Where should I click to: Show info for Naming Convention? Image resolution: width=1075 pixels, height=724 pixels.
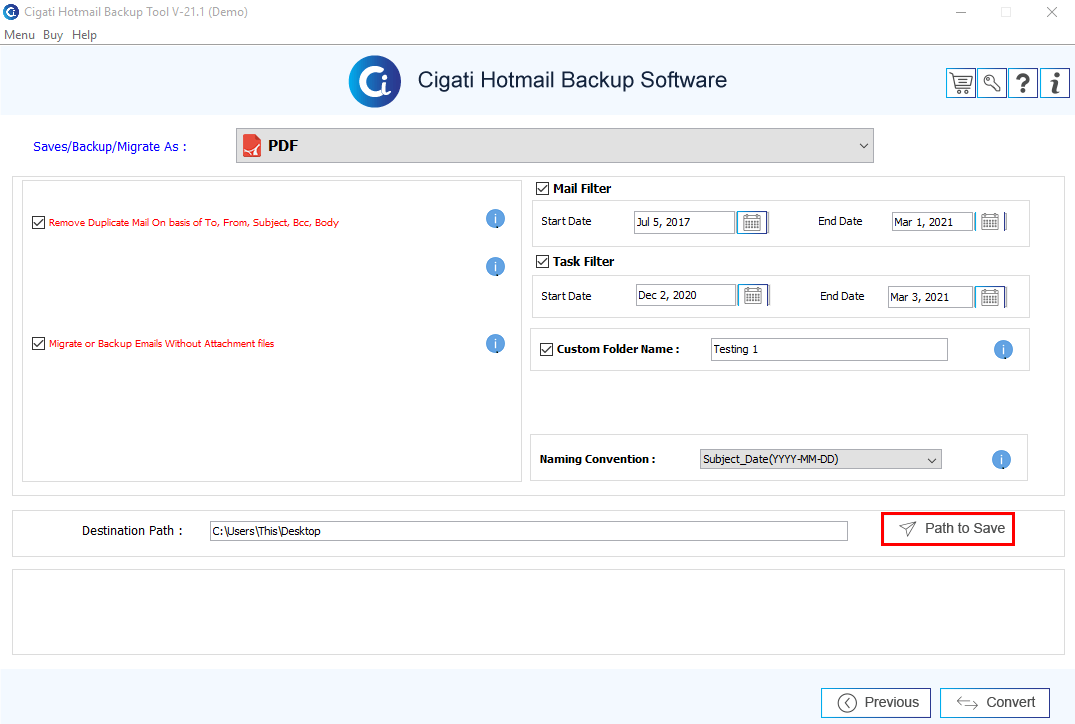pyautogui.click(x=1001, y=459)
